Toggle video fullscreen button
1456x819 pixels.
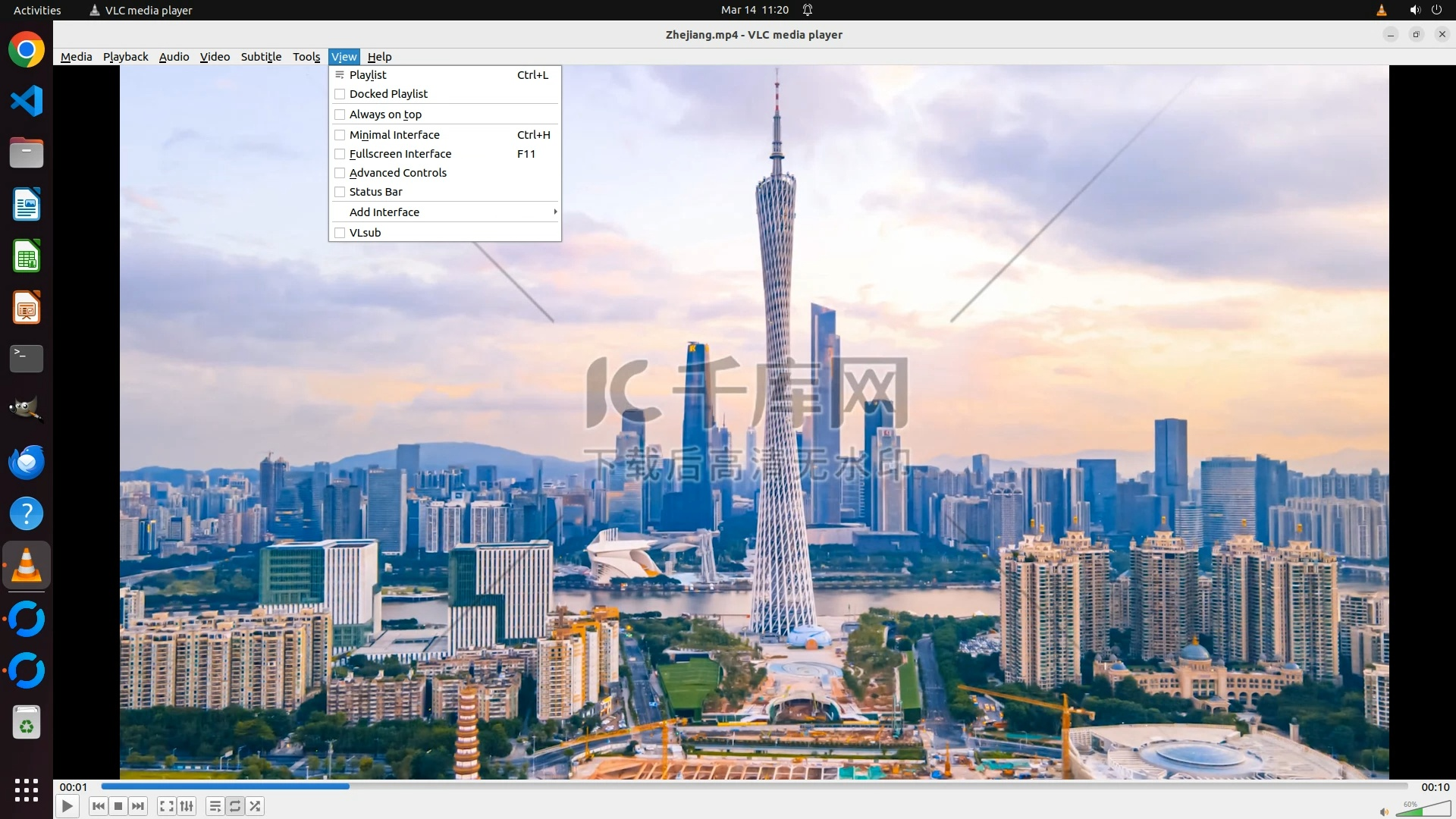coord(167,806)
